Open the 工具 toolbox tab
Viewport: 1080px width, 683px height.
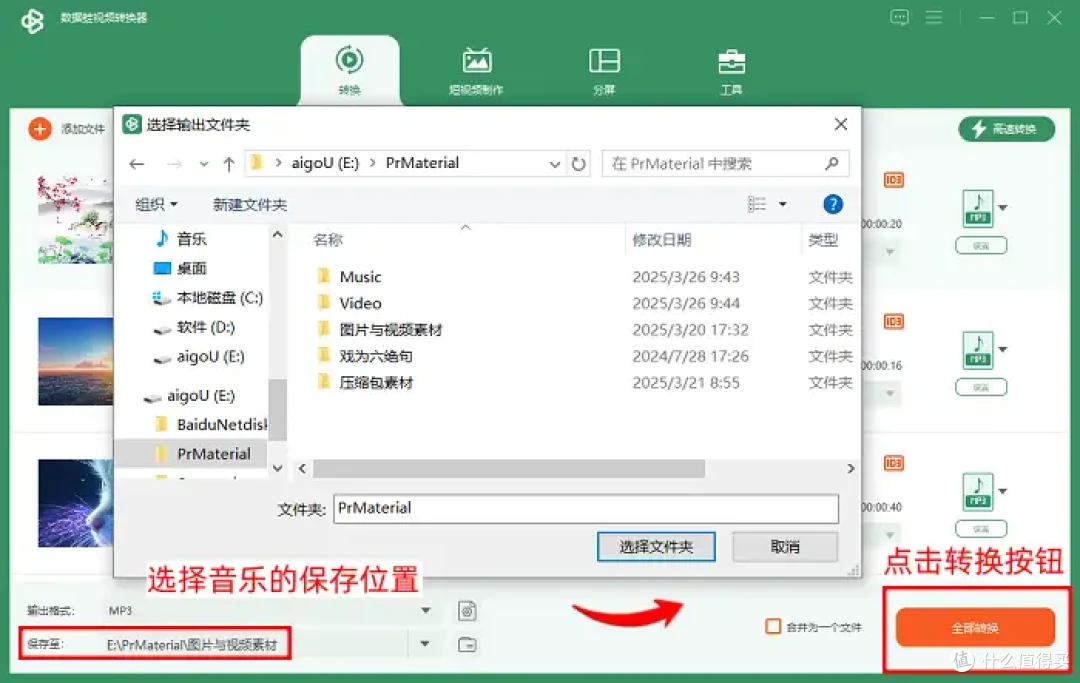[x=731, y=72]
